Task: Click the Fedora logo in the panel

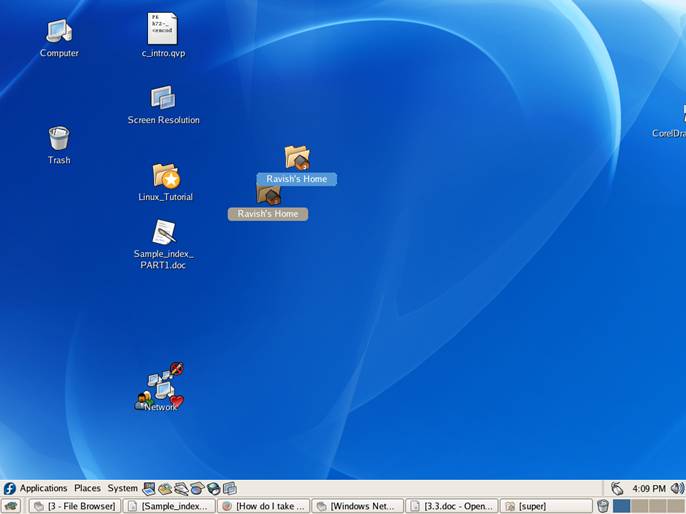Action: [9, 488]
